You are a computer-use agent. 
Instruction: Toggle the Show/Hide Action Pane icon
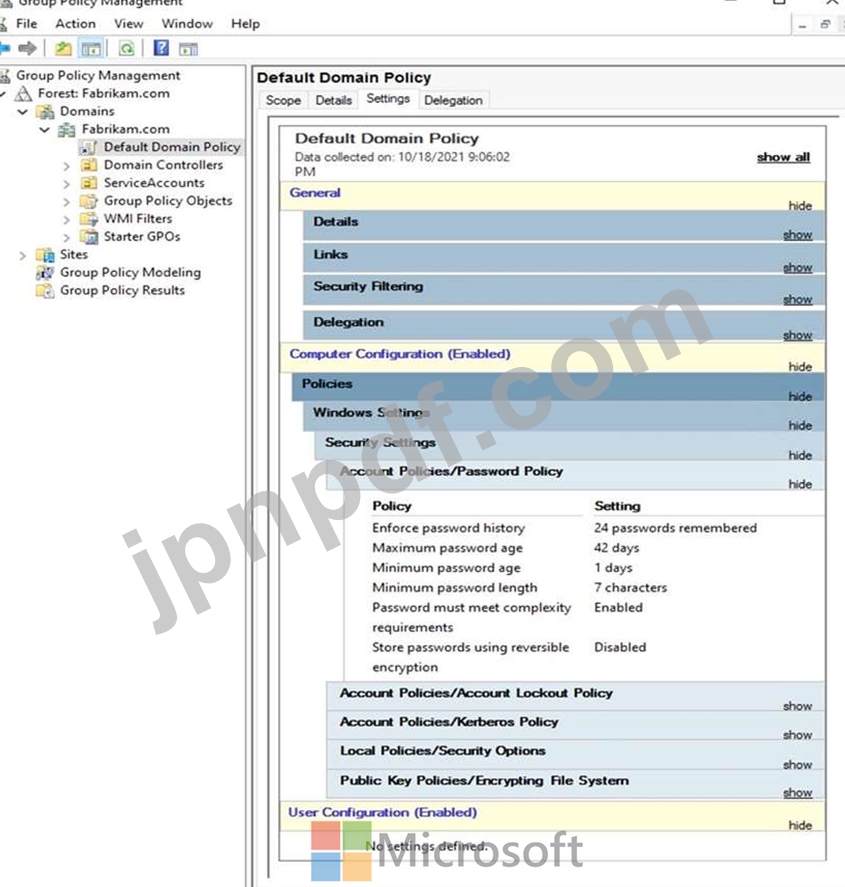click(x=188, y=49)
